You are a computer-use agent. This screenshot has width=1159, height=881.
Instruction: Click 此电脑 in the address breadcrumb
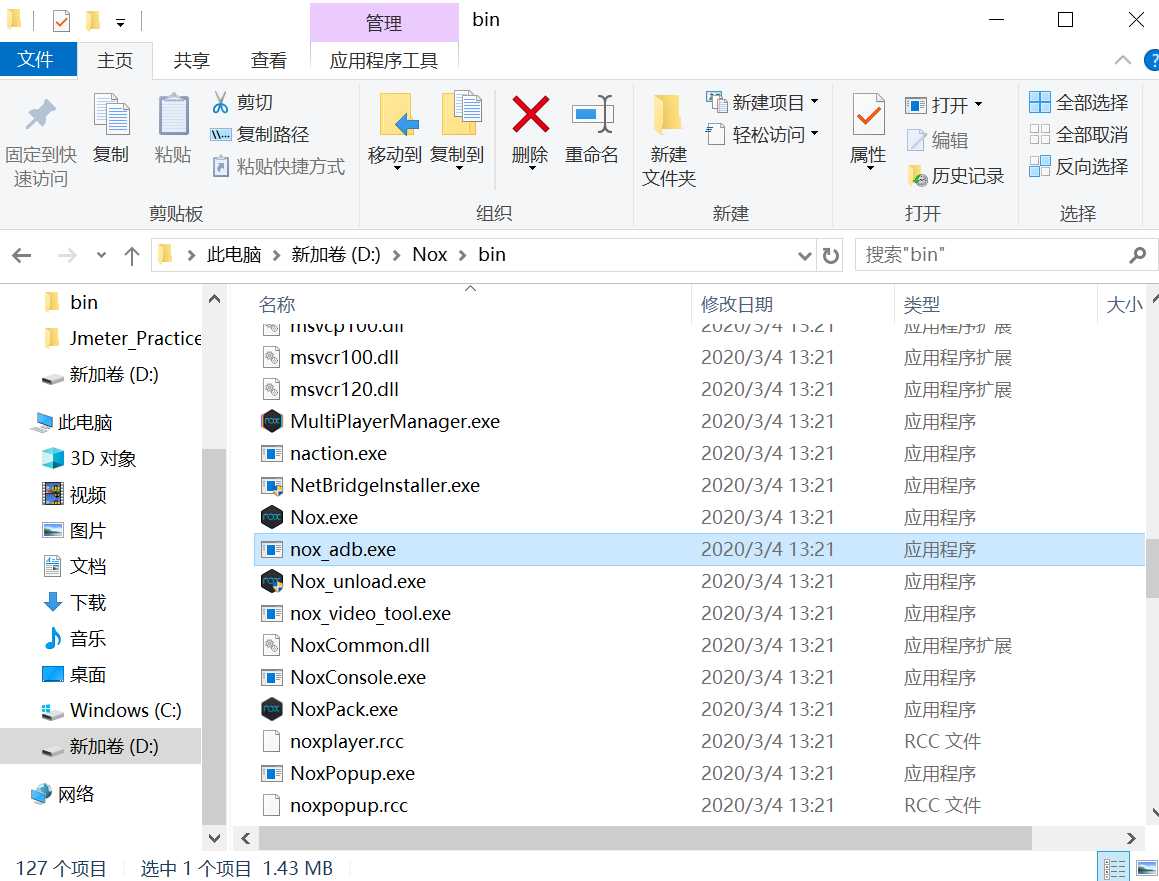click(234, 255)
